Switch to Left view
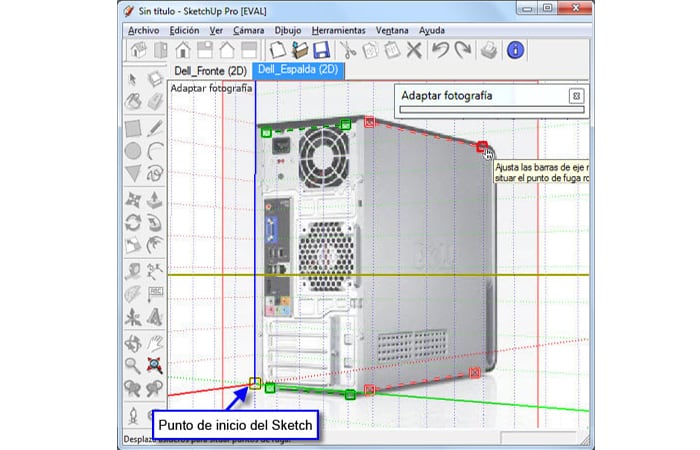700x450 pixels. tap(249, 50)
